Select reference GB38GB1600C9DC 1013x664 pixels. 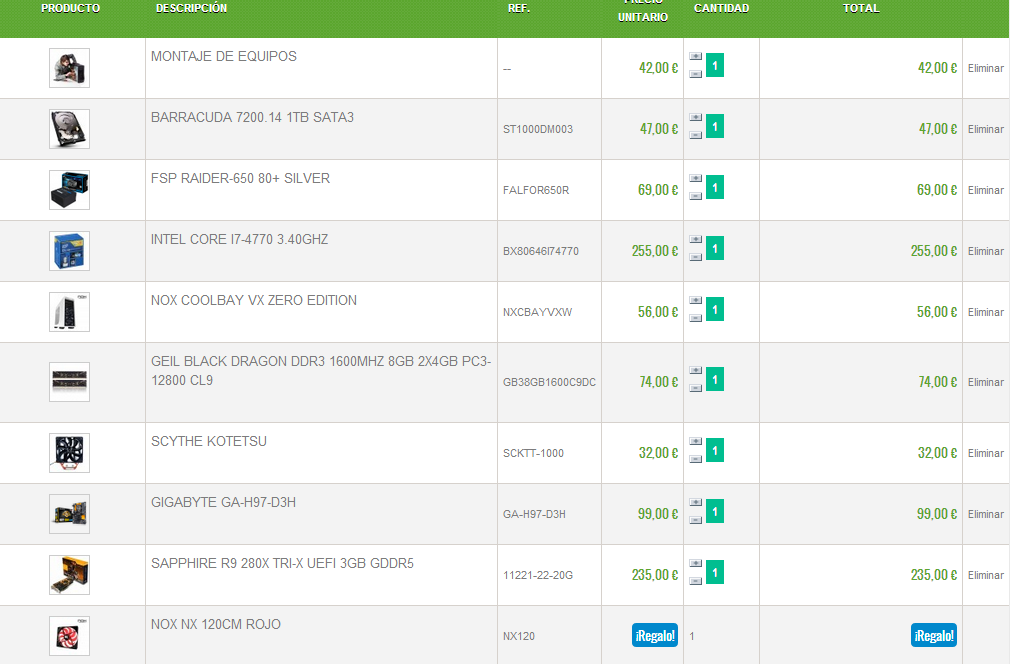click(549, 382)
